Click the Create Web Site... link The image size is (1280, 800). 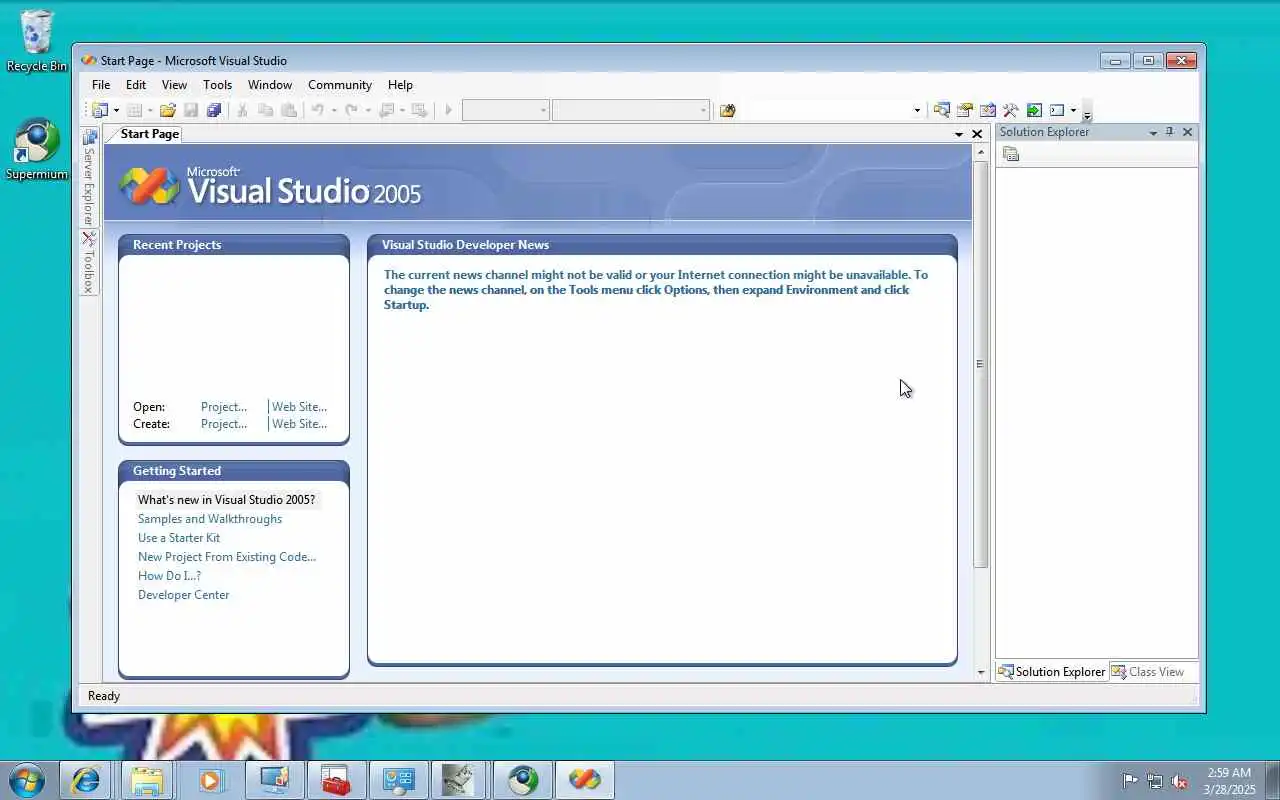coord(299,424)
